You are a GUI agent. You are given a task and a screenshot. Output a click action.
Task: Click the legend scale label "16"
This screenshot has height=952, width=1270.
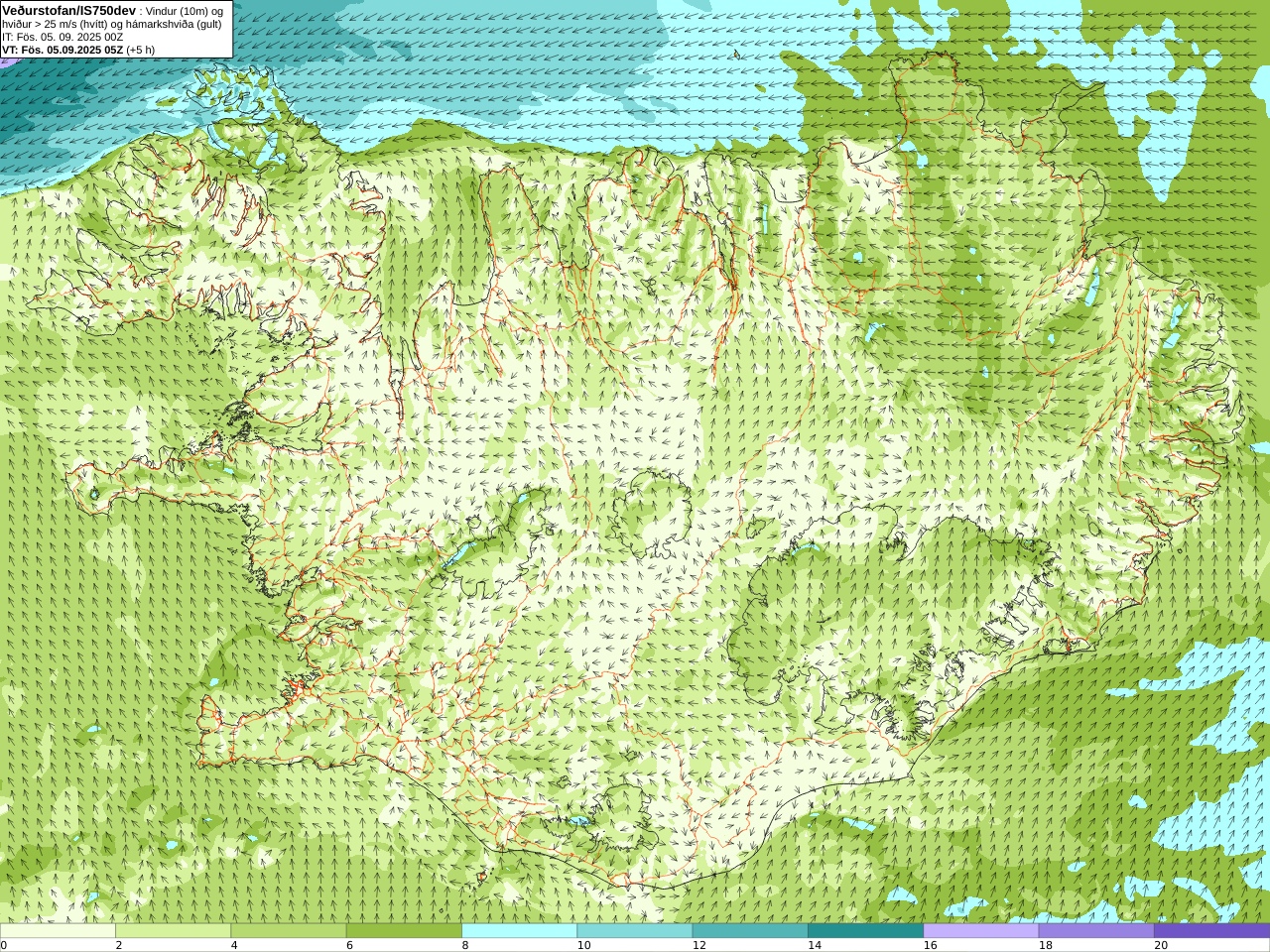[x=930, y=945]
